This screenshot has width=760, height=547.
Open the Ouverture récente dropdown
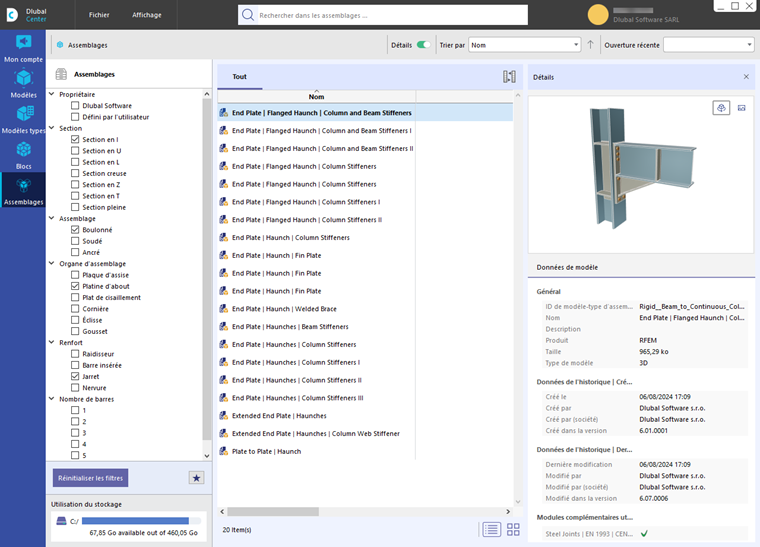pos(708,45)
